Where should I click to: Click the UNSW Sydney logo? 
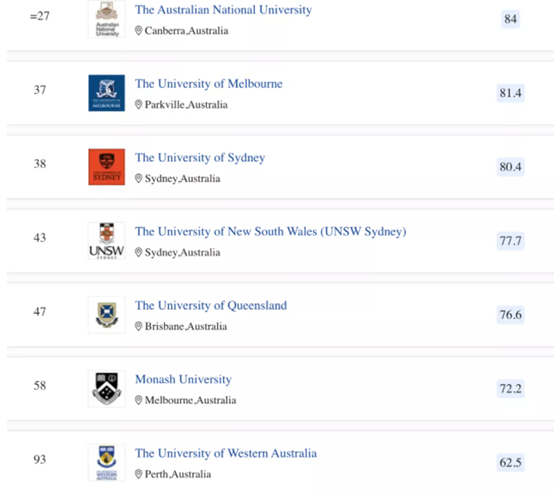[107, 241]
